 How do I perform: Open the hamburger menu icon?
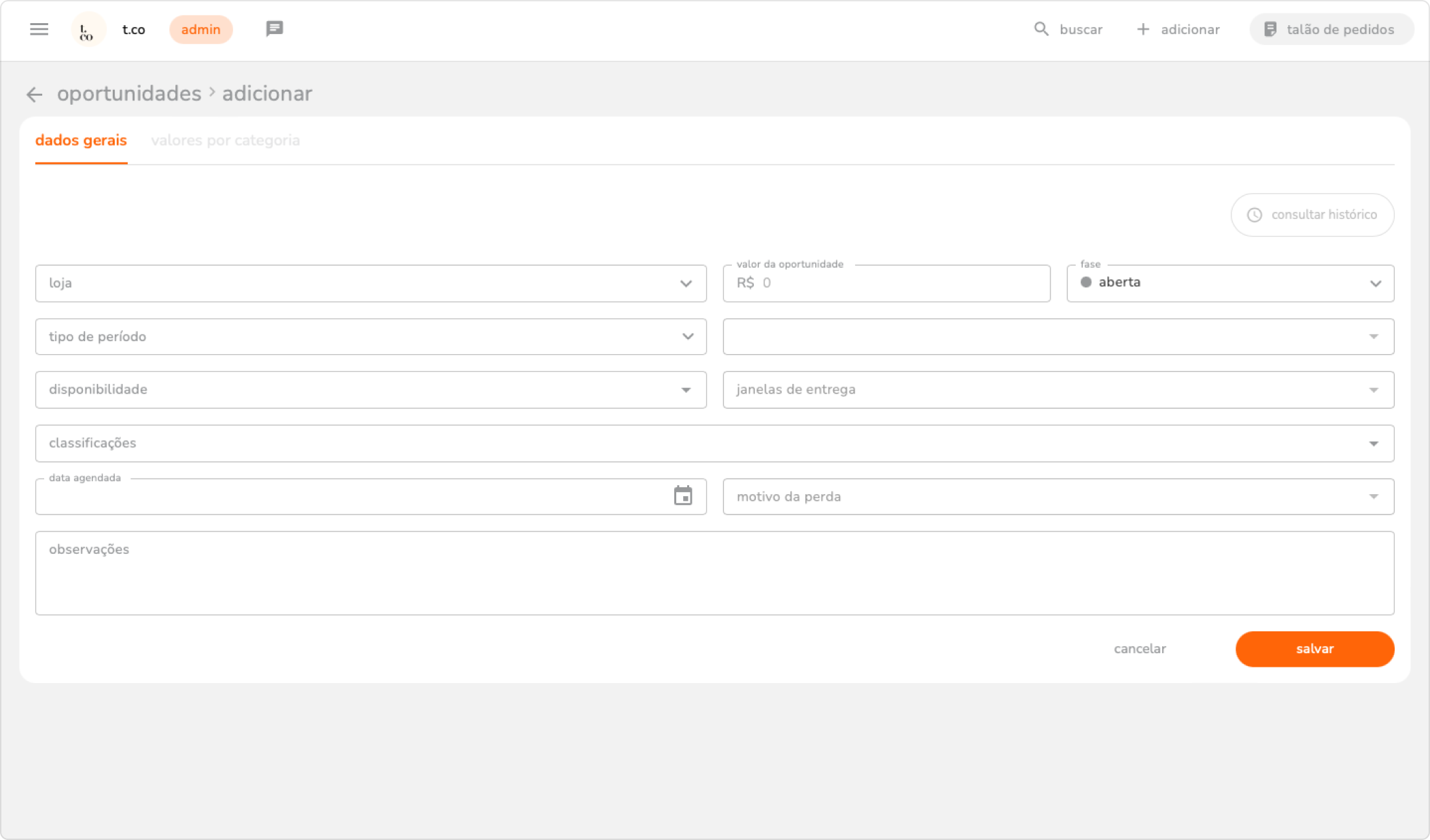tap(39, 29)
